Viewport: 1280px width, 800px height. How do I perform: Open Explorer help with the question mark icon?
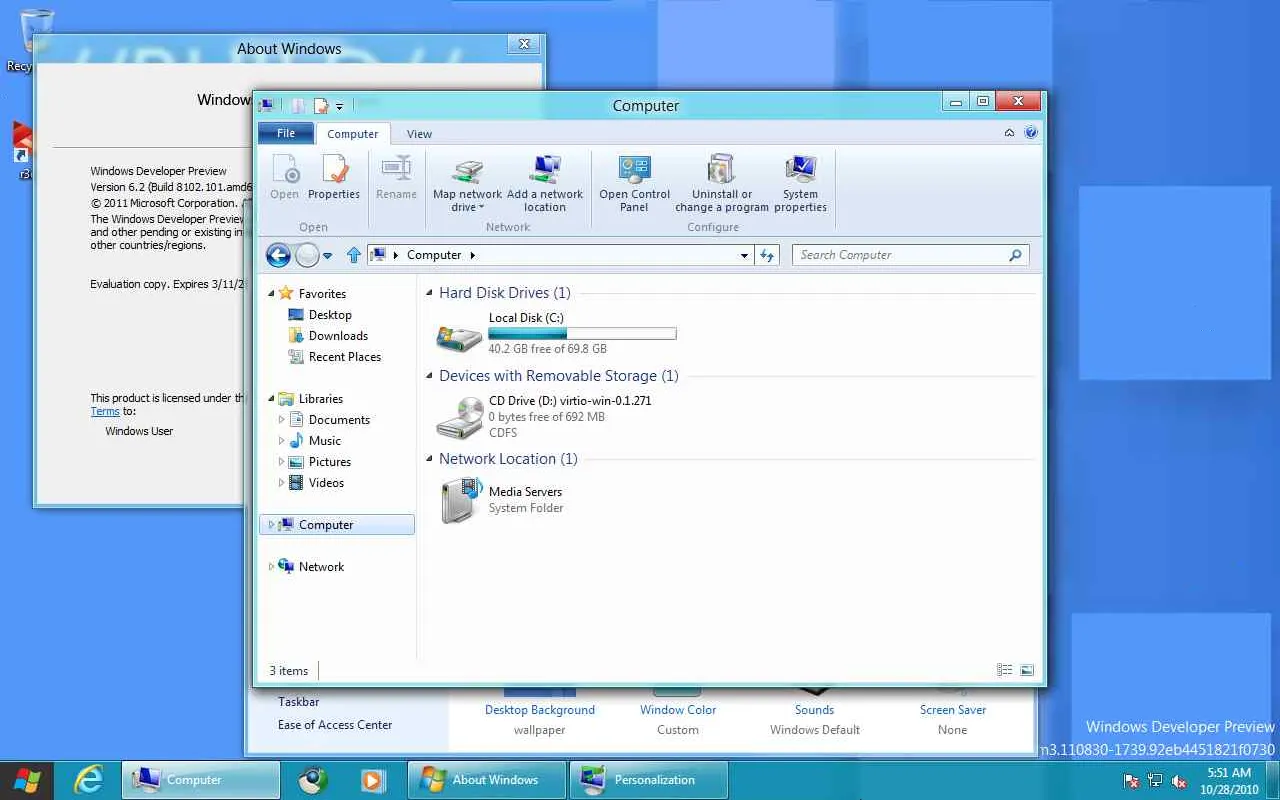1031,132
